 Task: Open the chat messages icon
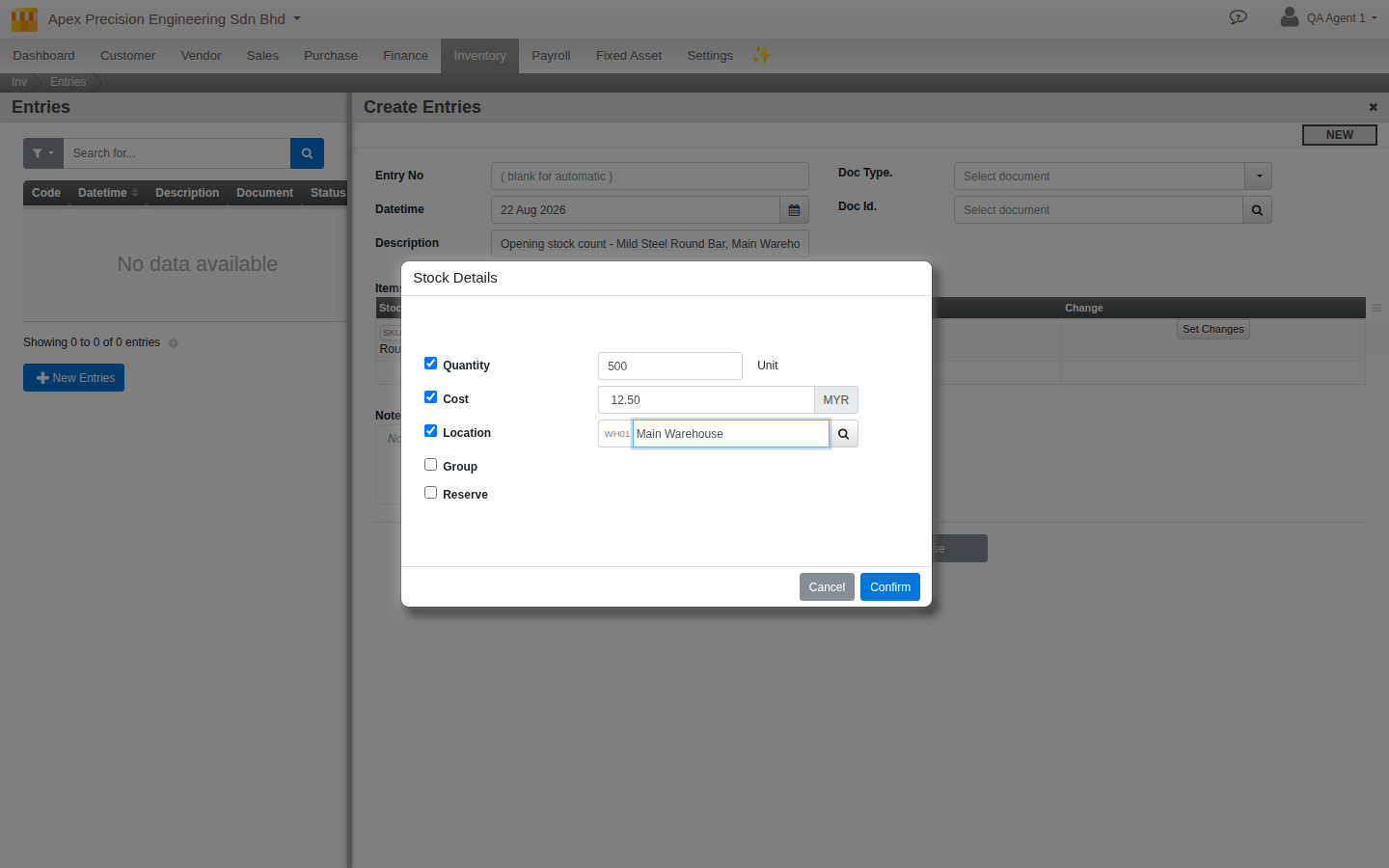(1239, 17)
